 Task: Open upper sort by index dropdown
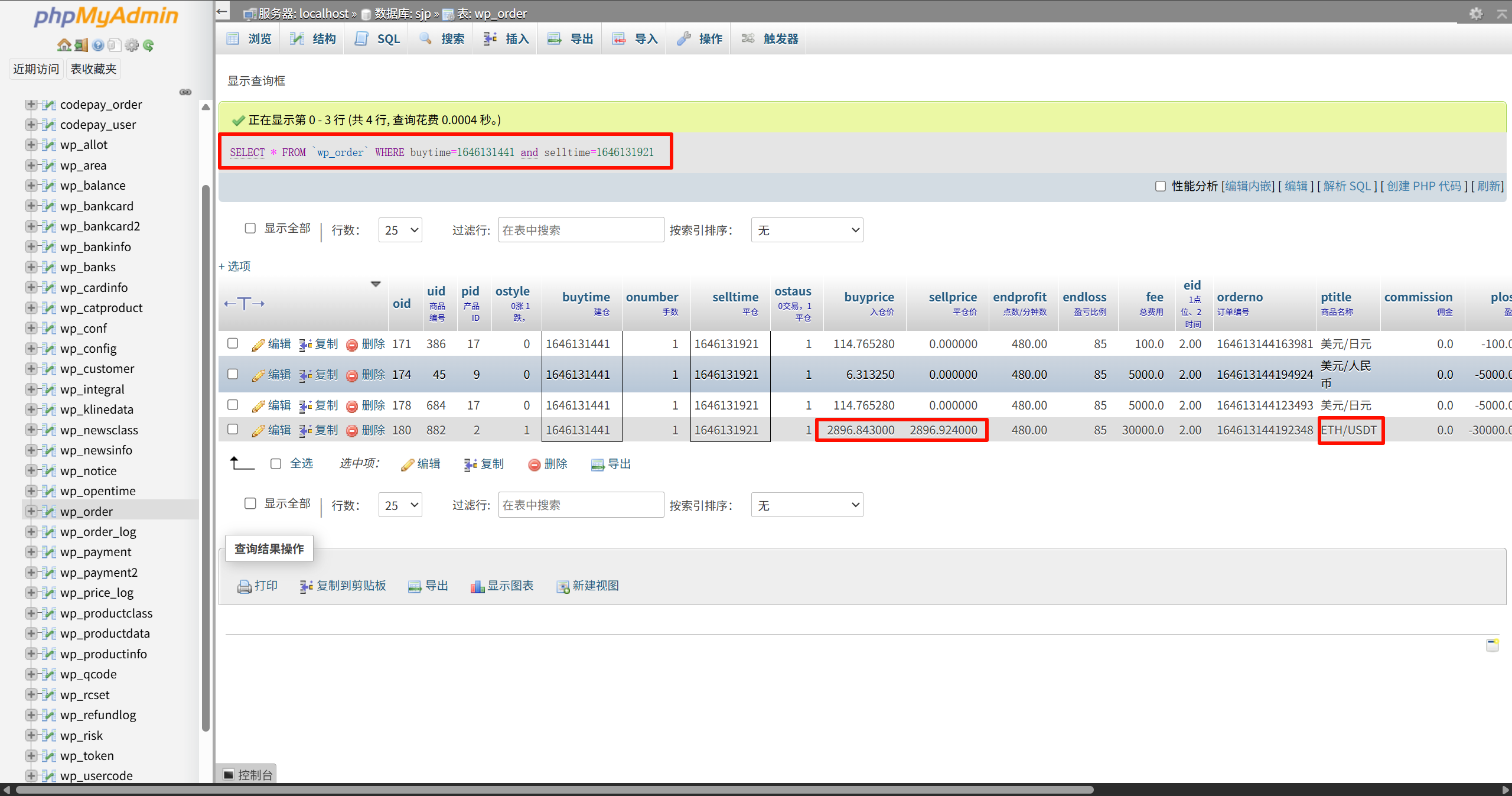pos(807,230)
